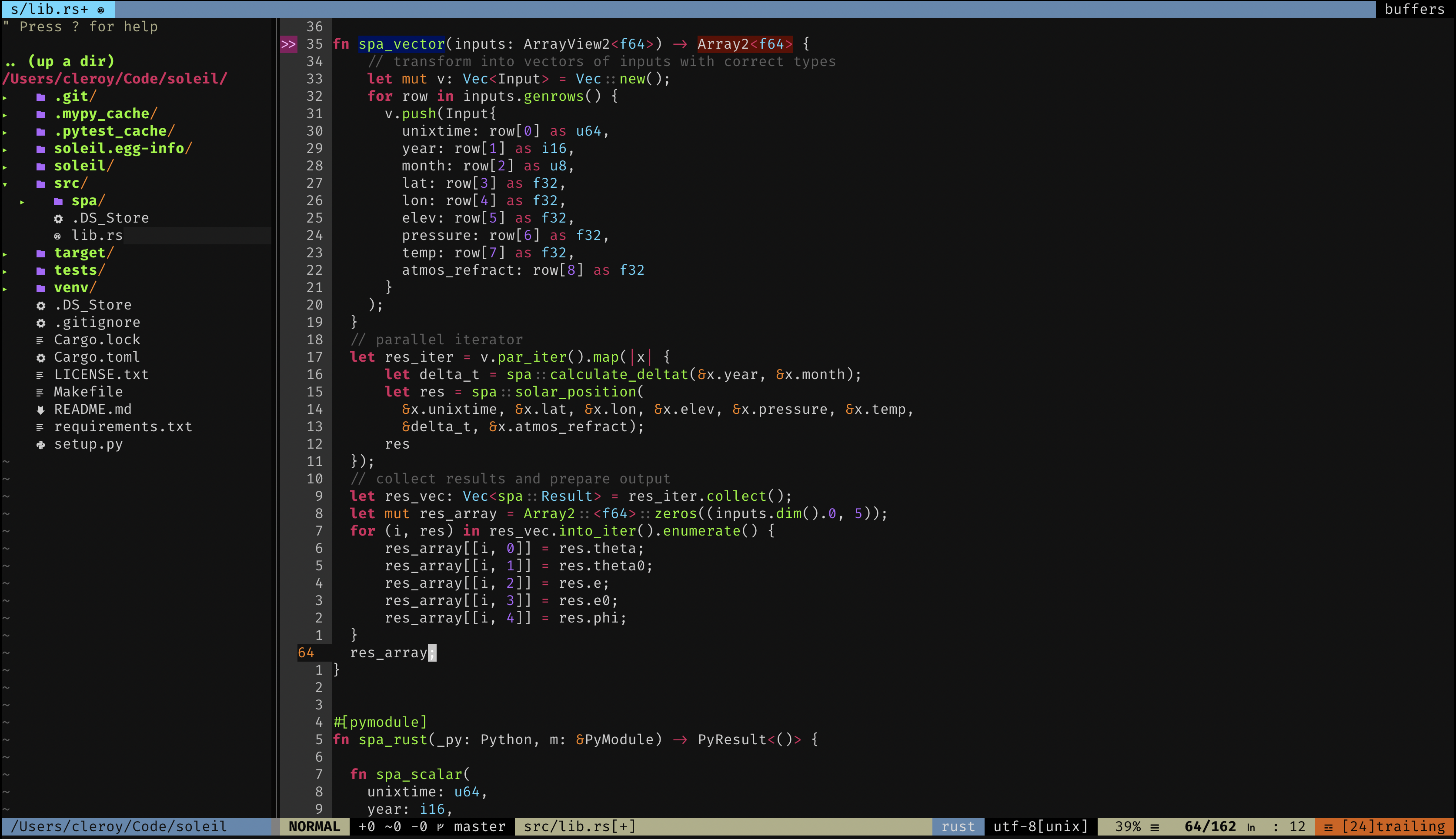Click the gear icon beside Cargo.toml

41,358
